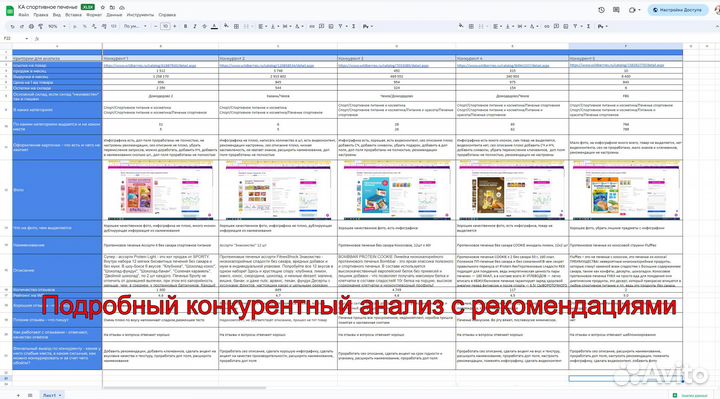Click the fx formula bar icon
Screen dimensions: 720x399
tap(38, 39)
